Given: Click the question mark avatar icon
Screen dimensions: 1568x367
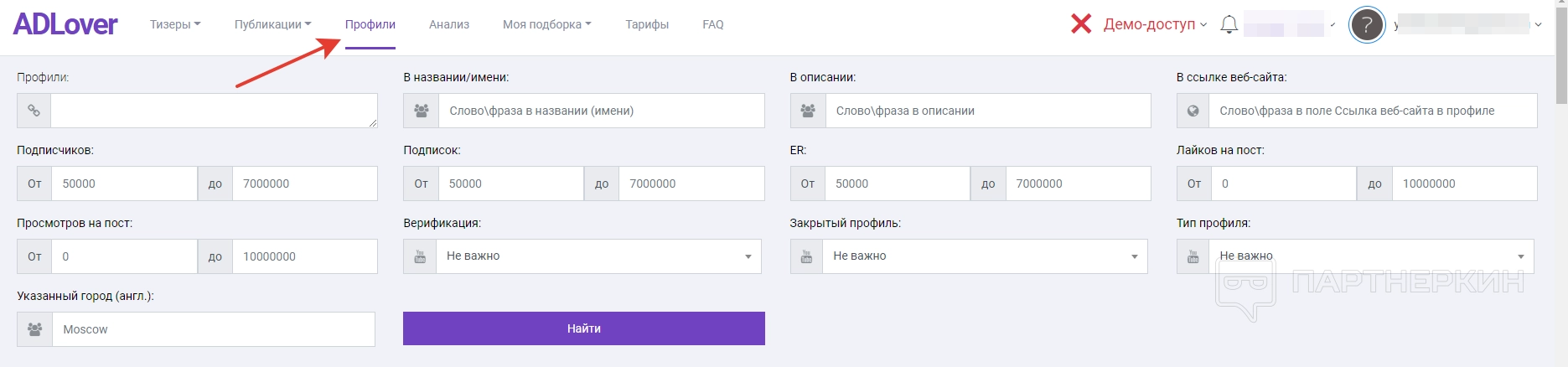Looking at the screenshot, I should pos(1366,24).
